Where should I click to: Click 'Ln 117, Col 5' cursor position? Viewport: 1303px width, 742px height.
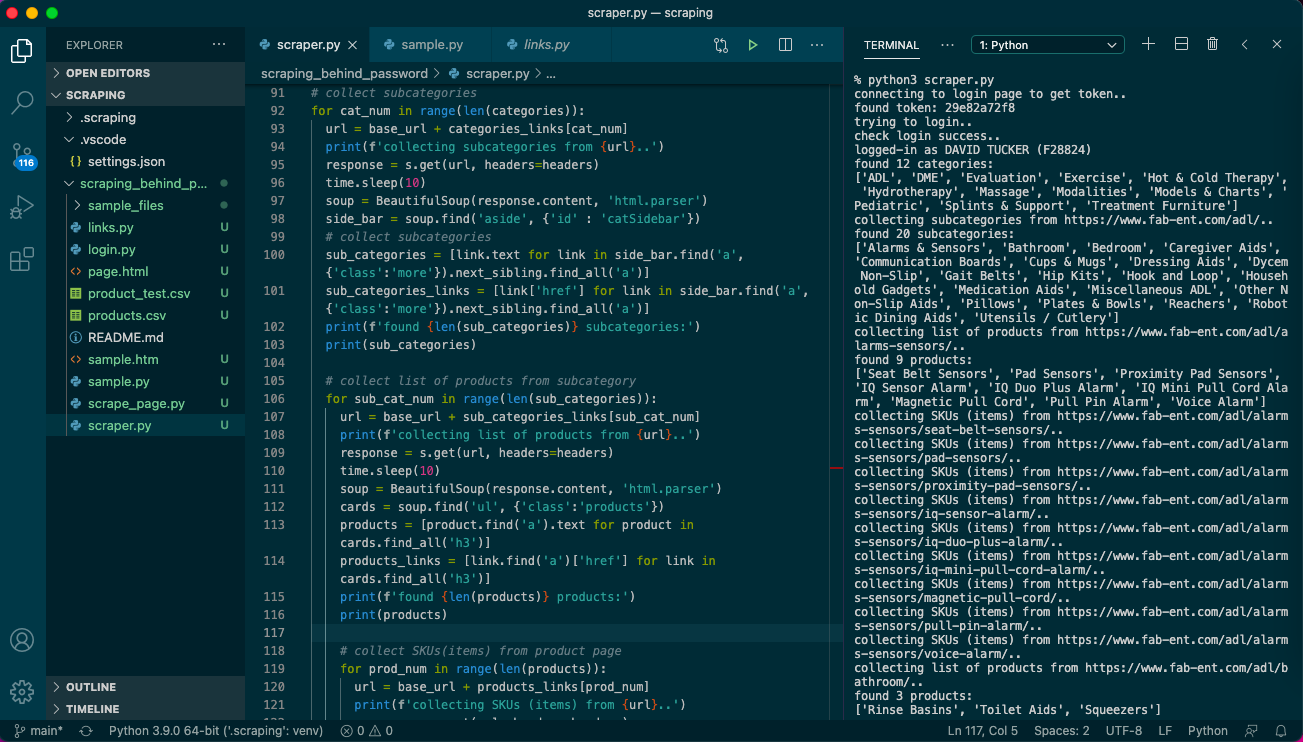tap(983, 731)
